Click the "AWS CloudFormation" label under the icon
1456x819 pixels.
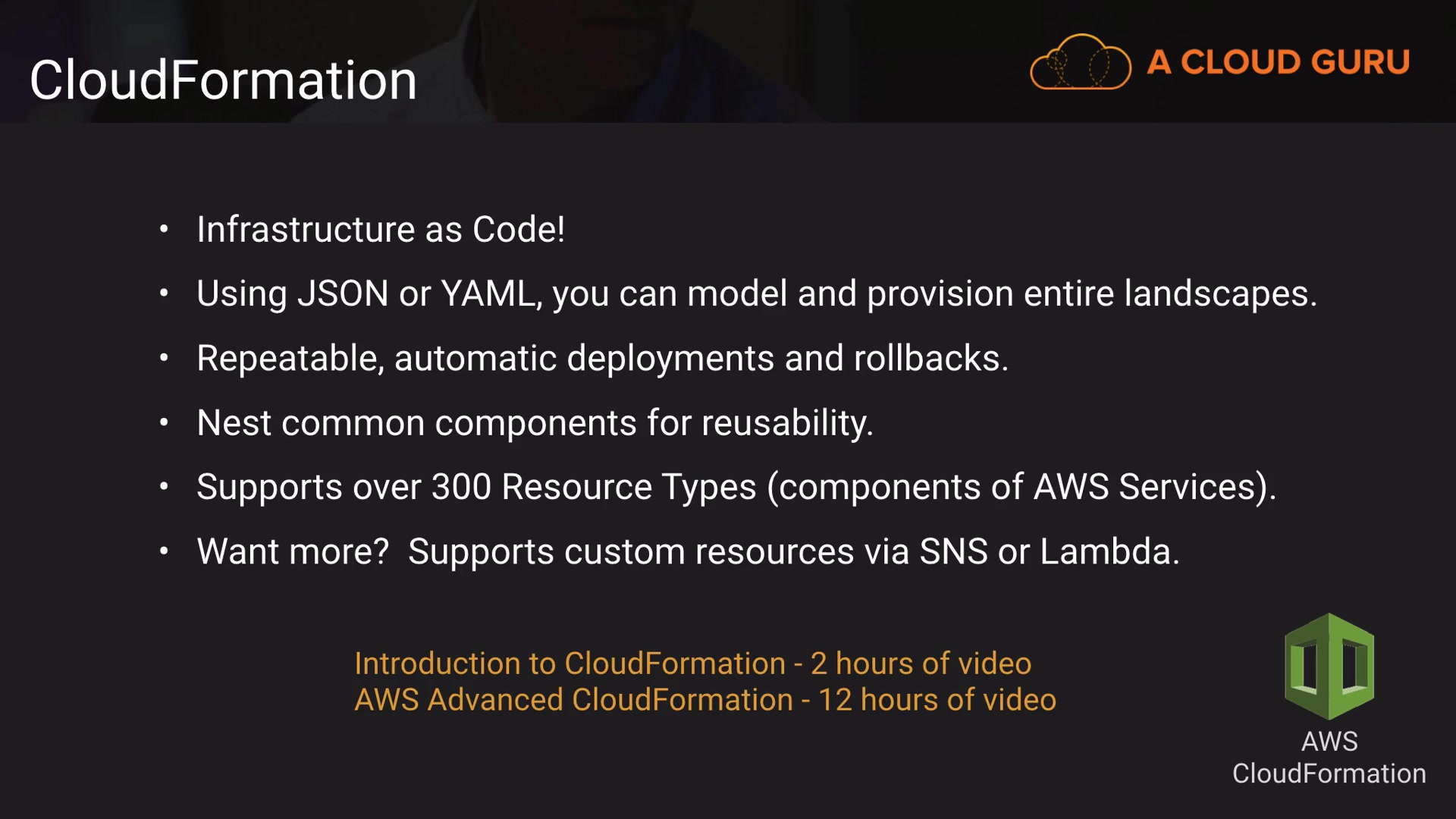click(x=1329, y=758)
